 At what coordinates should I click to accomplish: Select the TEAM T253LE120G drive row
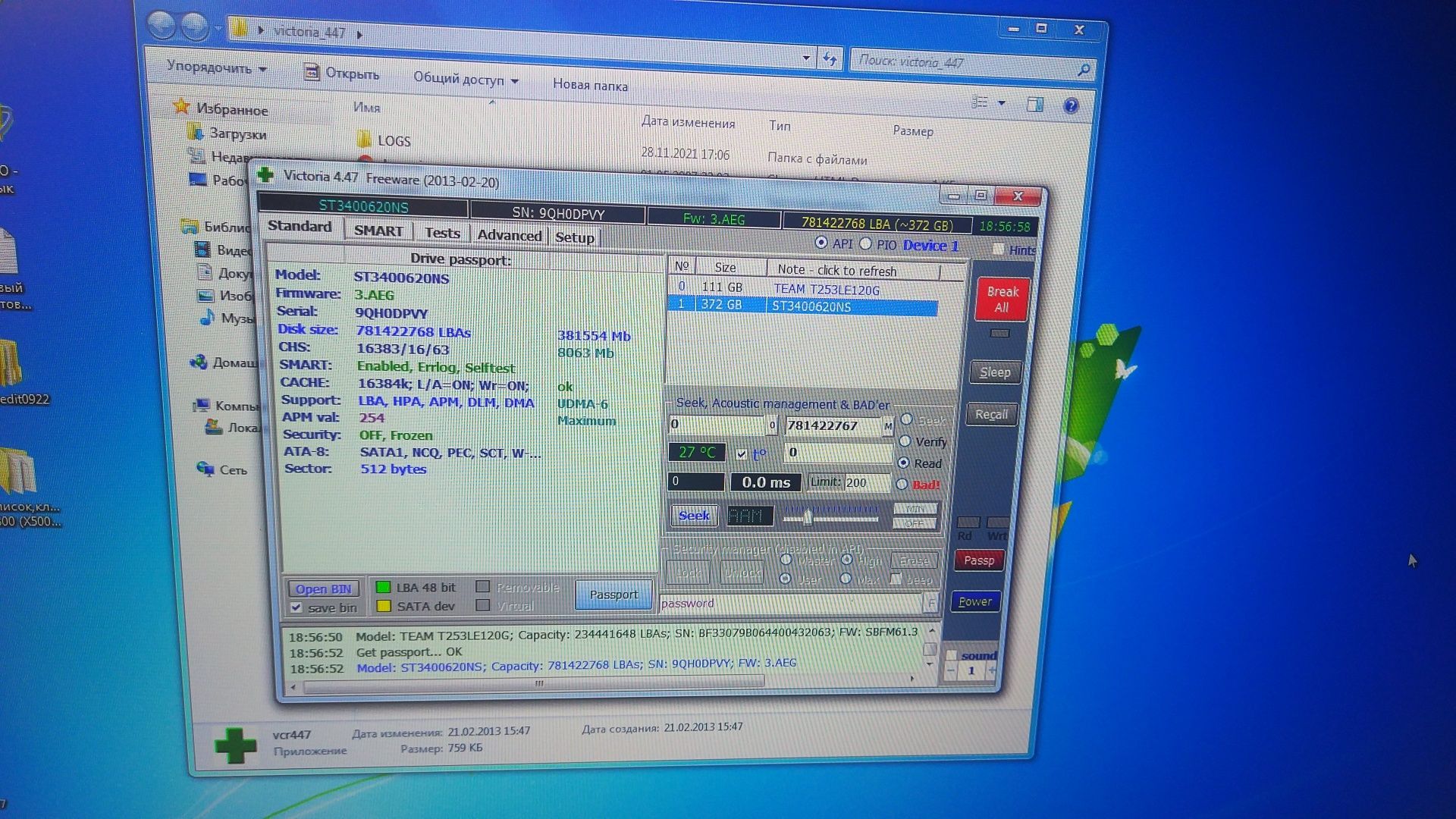coord(803,288)
